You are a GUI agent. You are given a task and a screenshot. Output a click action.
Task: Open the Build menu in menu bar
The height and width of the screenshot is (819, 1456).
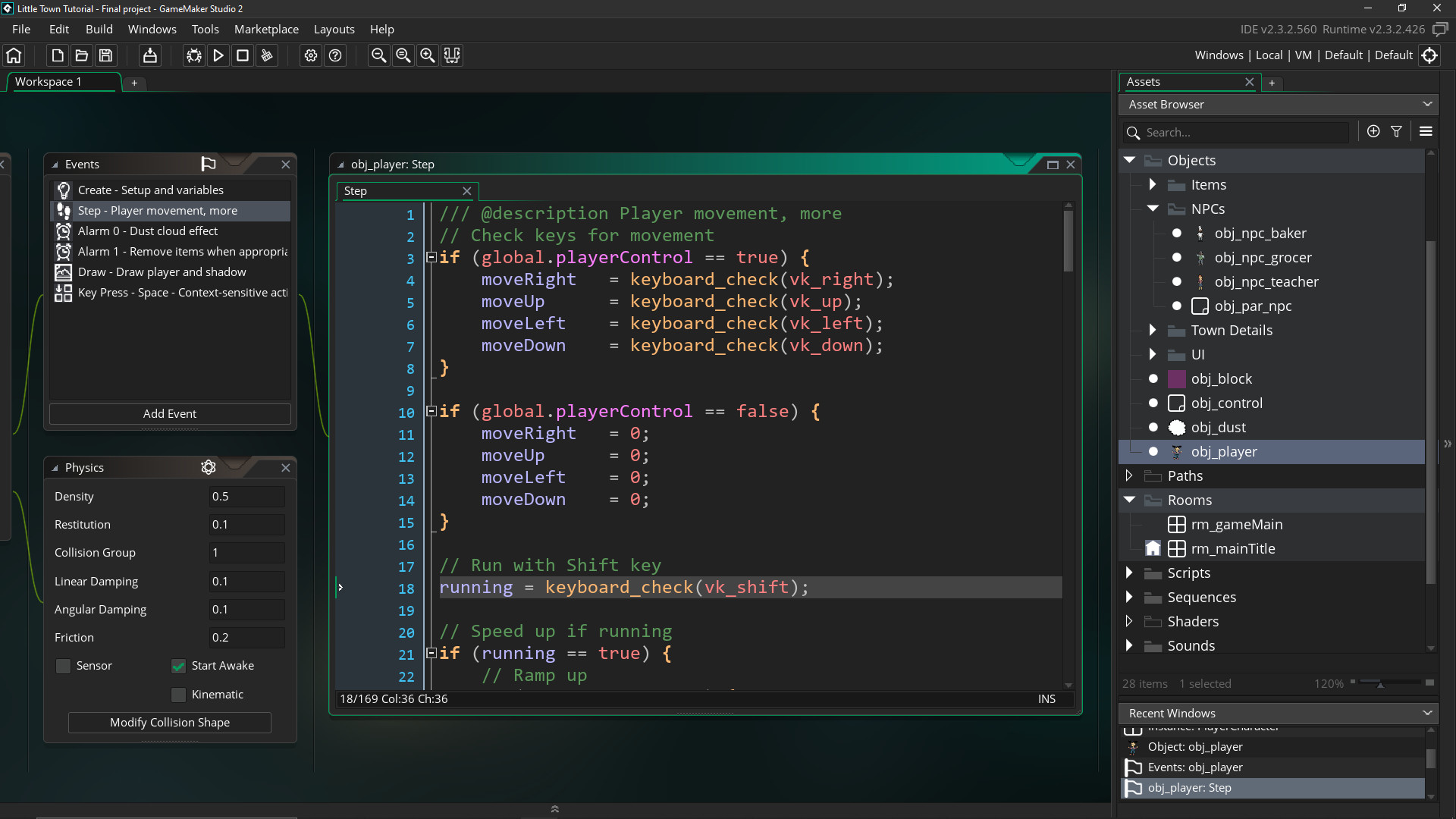coord(99,29)
